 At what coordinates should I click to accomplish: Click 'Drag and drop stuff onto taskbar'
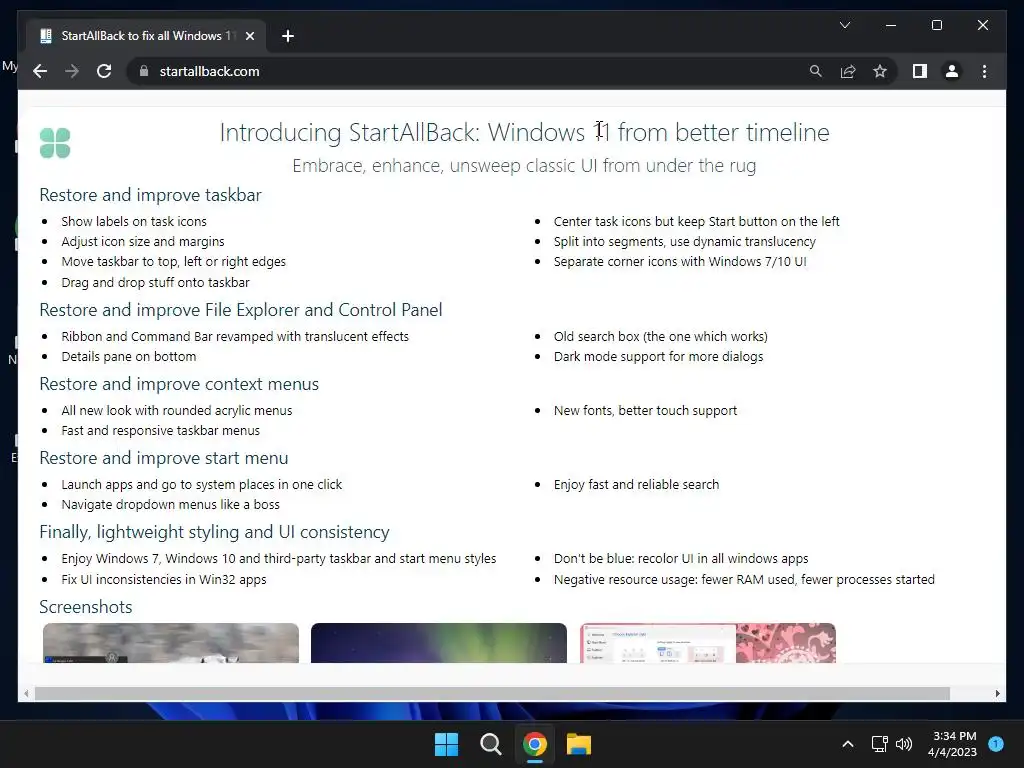(x=155, y=282)
